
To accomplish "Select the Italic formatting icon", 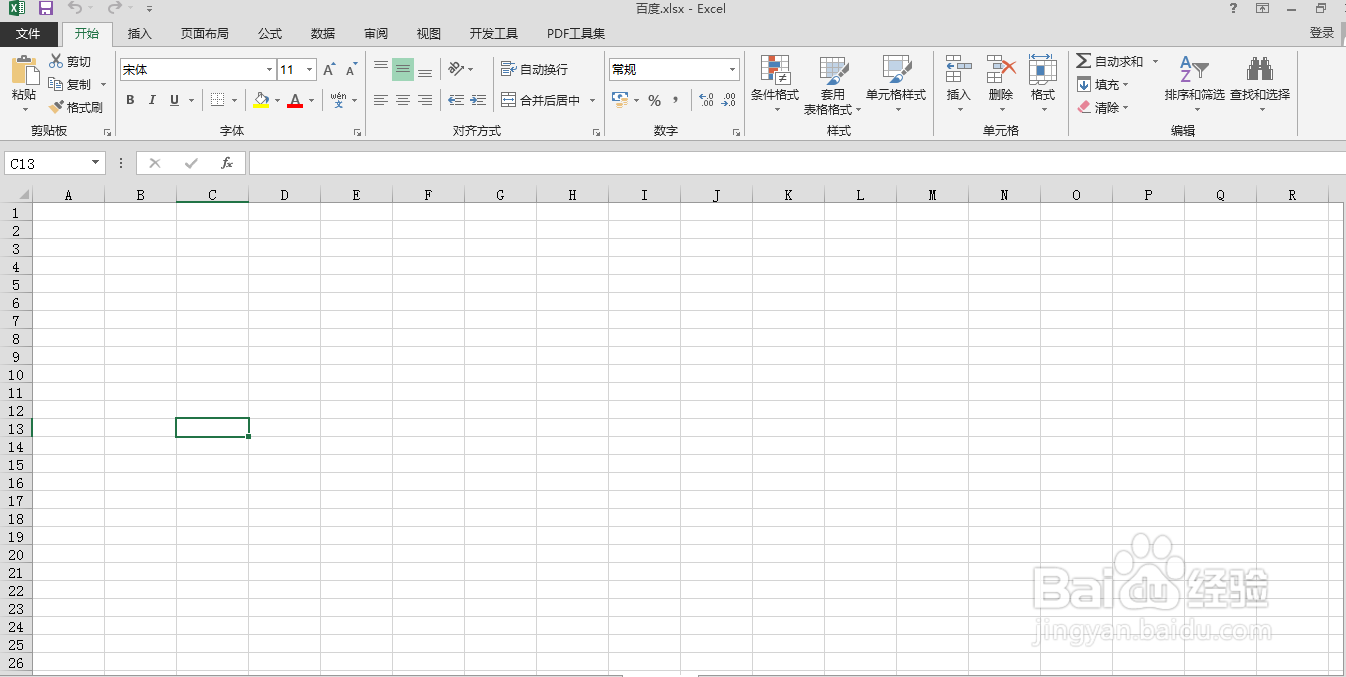I will [151, 100].
